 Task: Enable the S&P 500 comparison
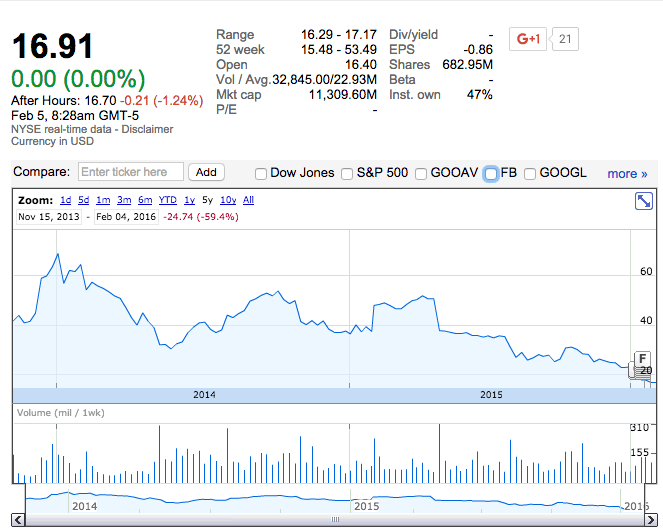[347, 173]
